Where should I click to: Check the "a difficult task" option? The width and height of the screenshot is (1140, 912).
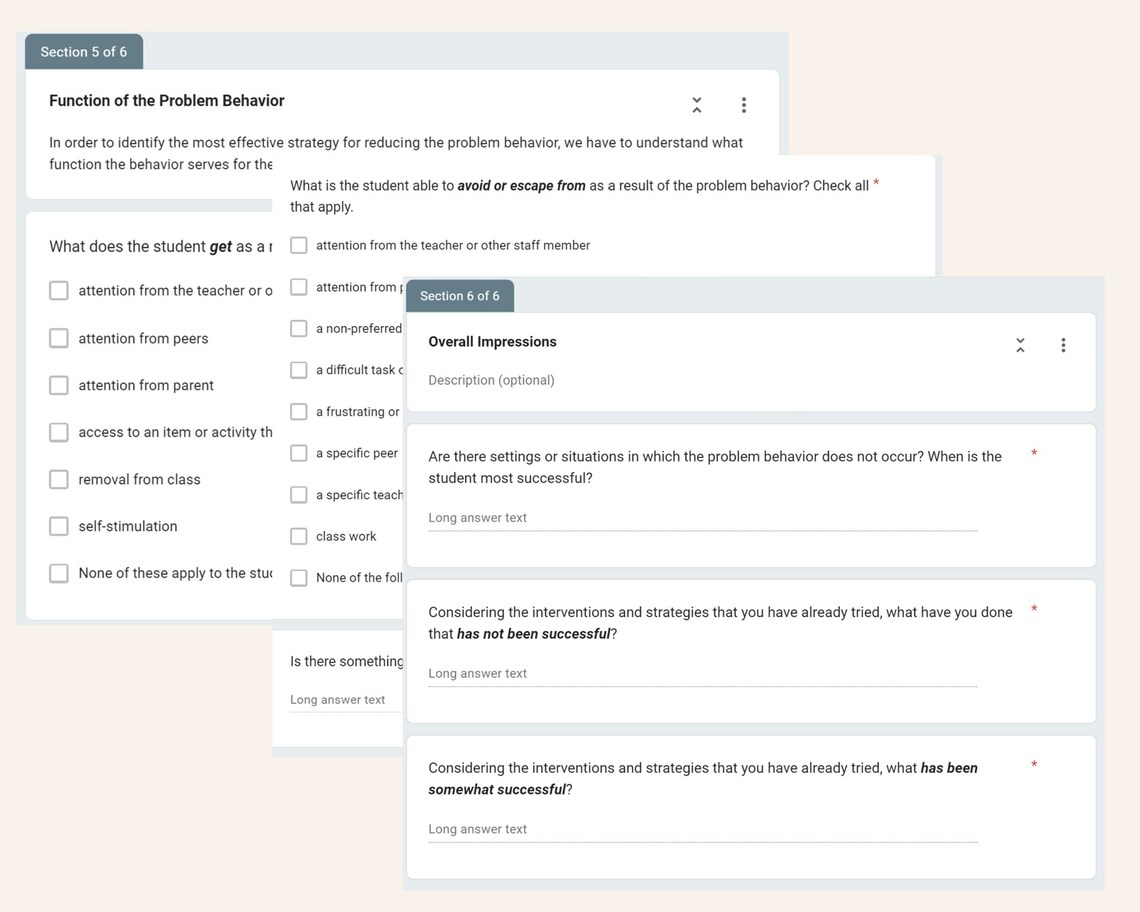[x=298, y=370]
